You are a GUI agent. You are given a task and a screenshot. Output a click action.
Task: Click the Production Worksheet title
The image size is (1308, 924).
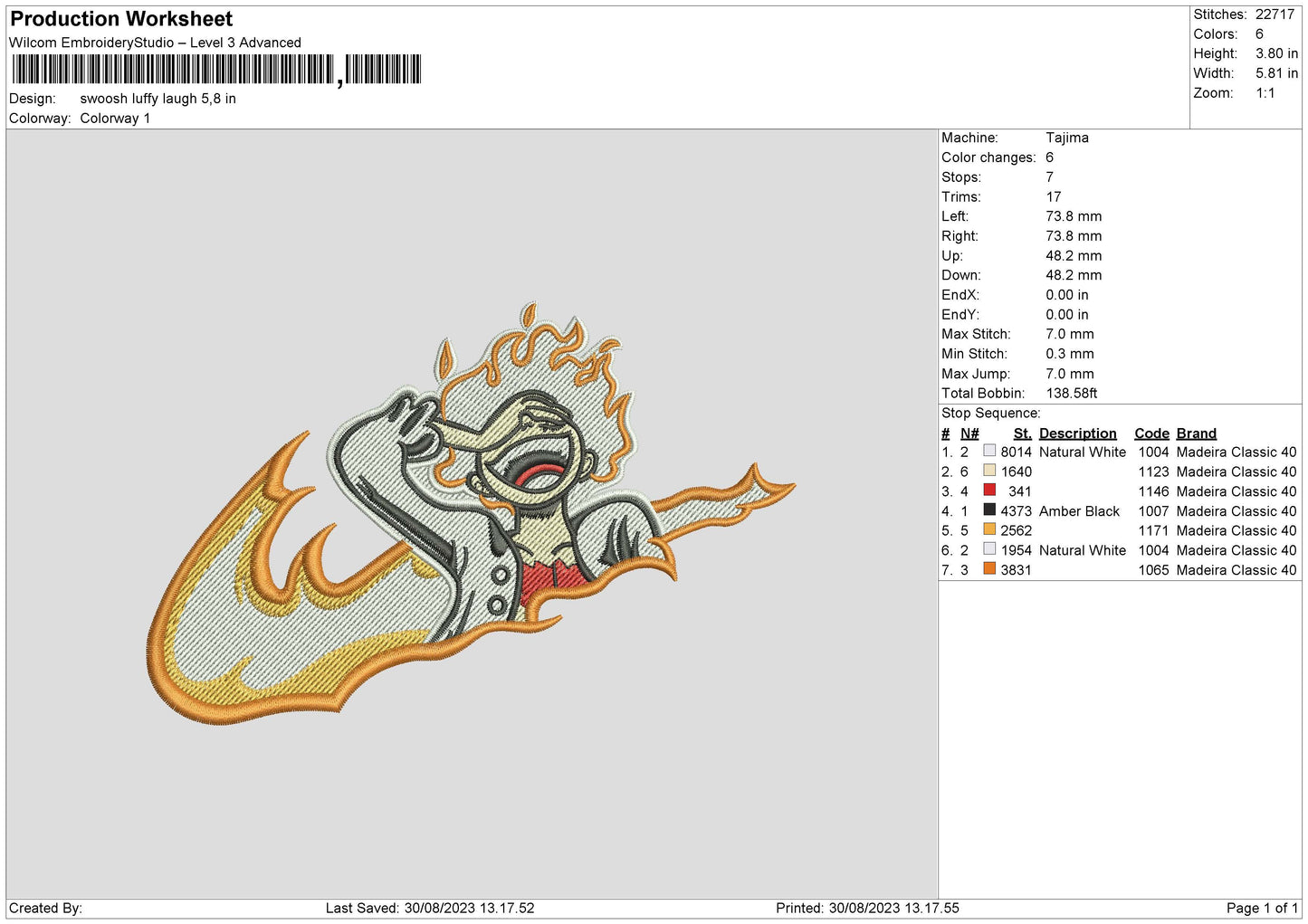pos(121,19)
